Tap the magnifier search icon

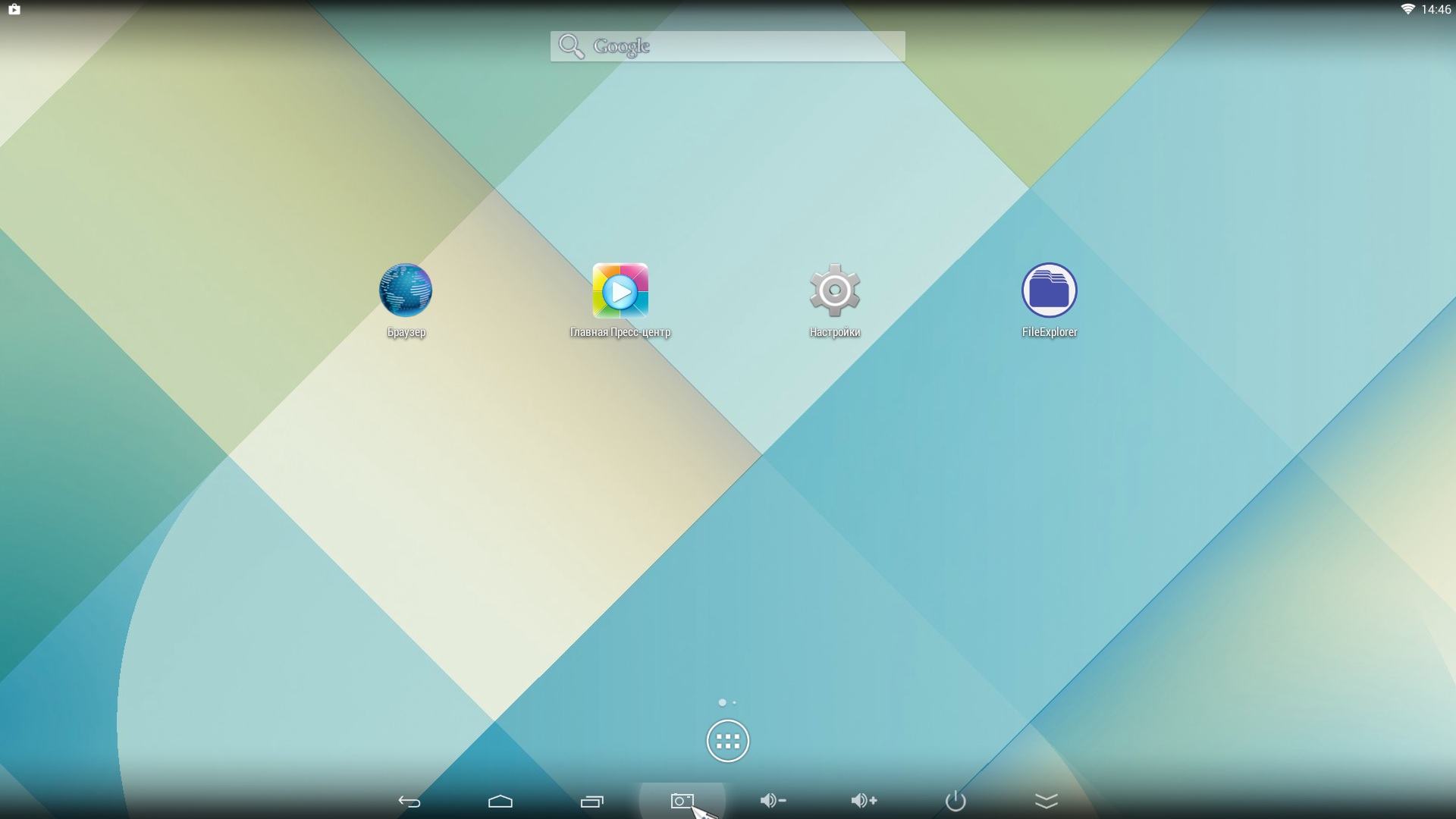(x=571, y=46)
